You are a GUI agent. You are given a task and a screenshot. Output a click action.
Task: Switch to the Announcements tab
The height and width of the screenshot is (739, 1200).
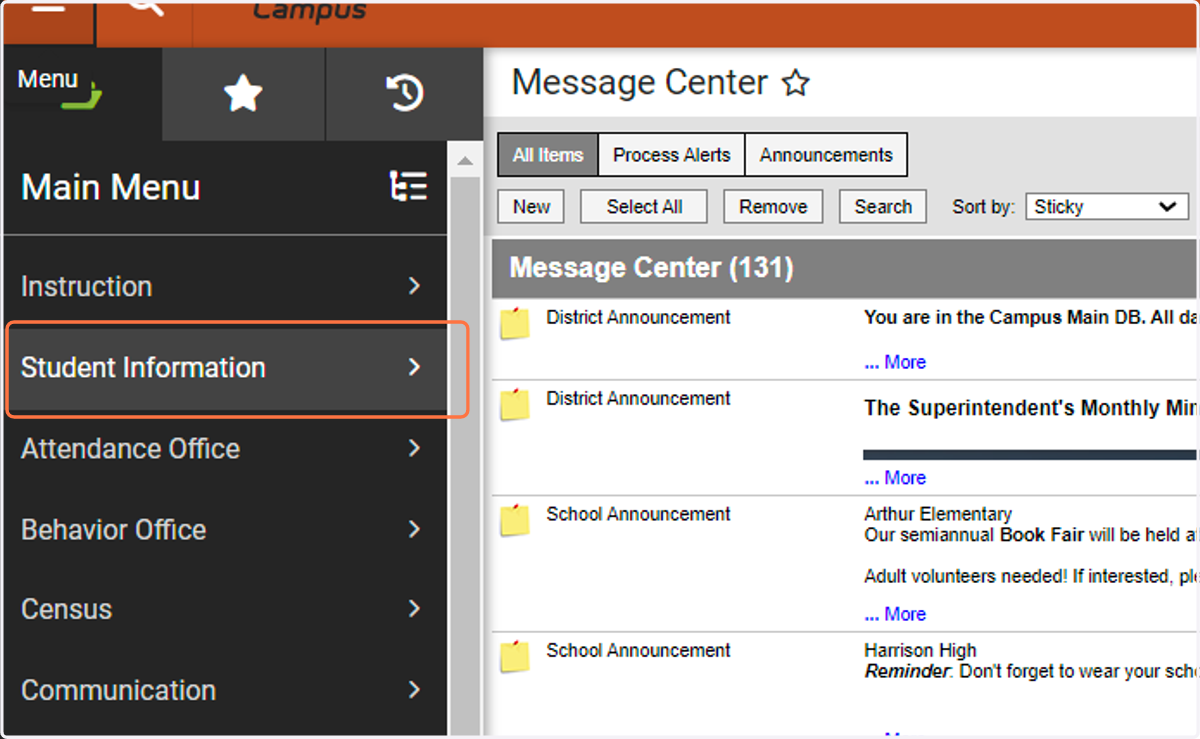click(826, 155)
